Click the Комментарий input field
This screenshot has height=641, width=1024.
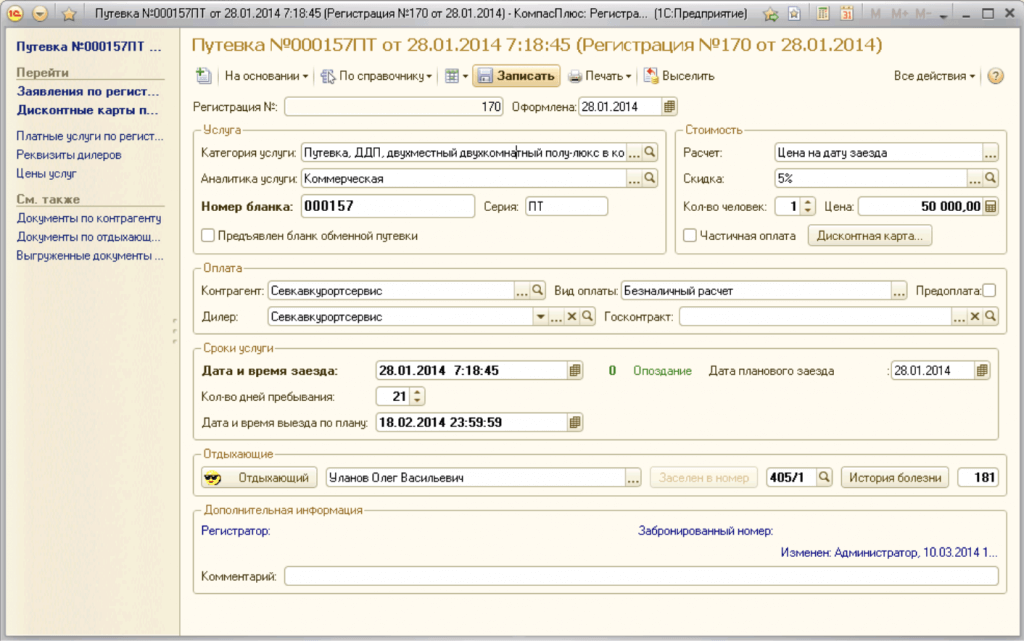point(641,576)
